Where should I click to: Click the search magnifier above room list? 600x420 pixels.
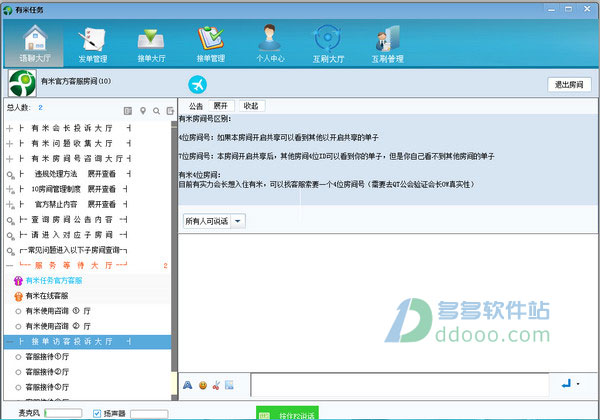pyautogui.click(x=157, y=111)
